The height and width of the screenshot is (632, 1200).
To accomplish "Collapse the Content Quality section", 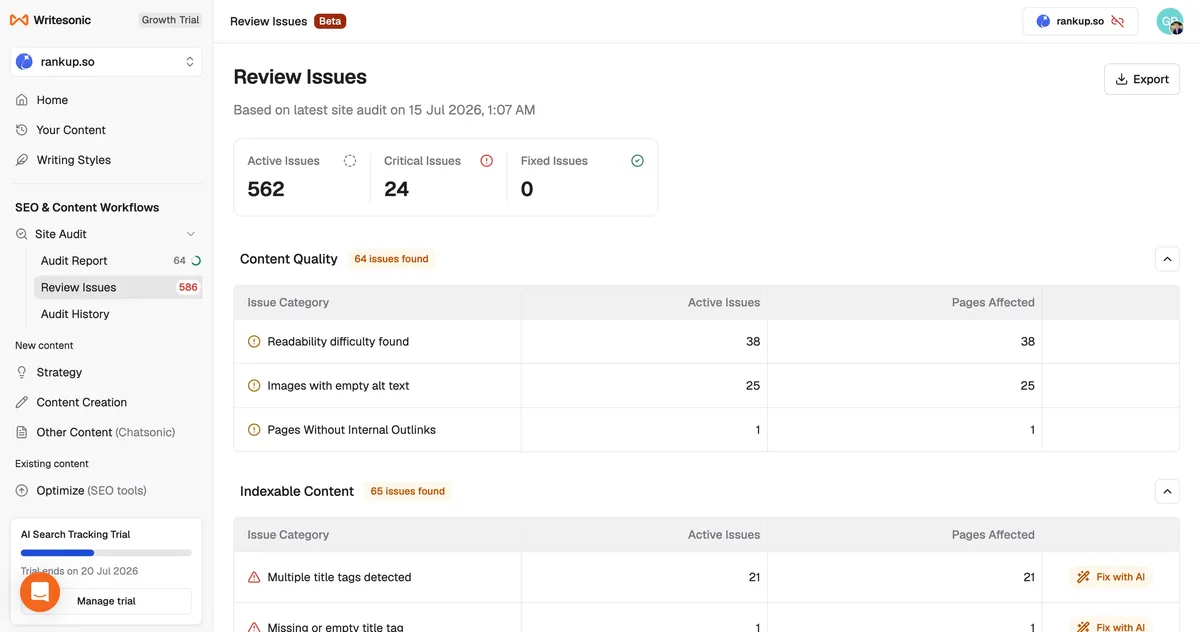I will coord(1167,259).
